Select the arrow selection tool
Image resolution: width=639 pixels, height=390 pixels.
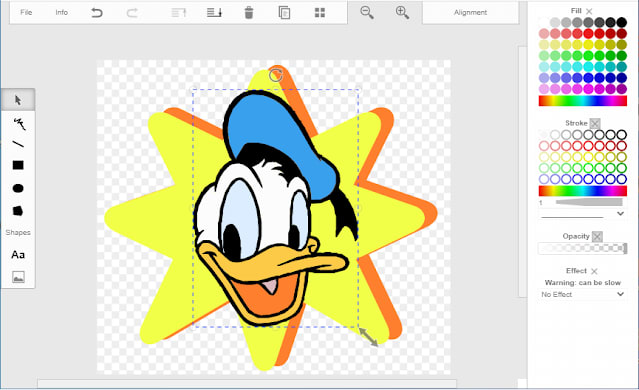click(x=18, y=100)
